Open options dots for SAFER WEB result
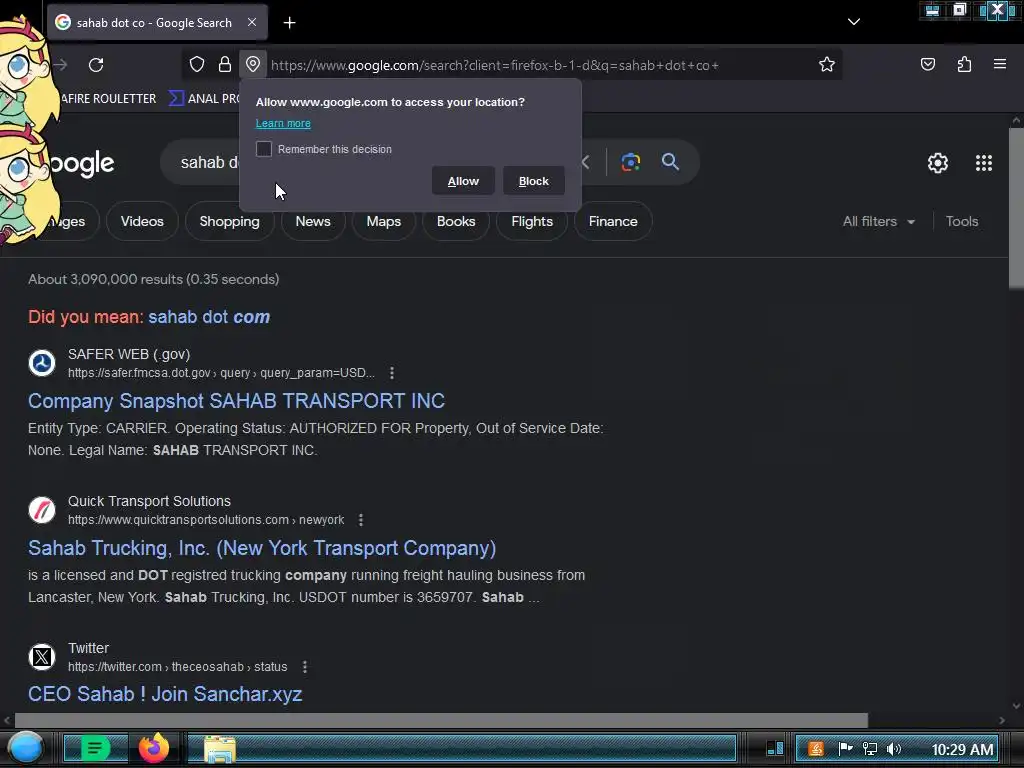This screenshot has width=1024, height=768. [392, 373]
